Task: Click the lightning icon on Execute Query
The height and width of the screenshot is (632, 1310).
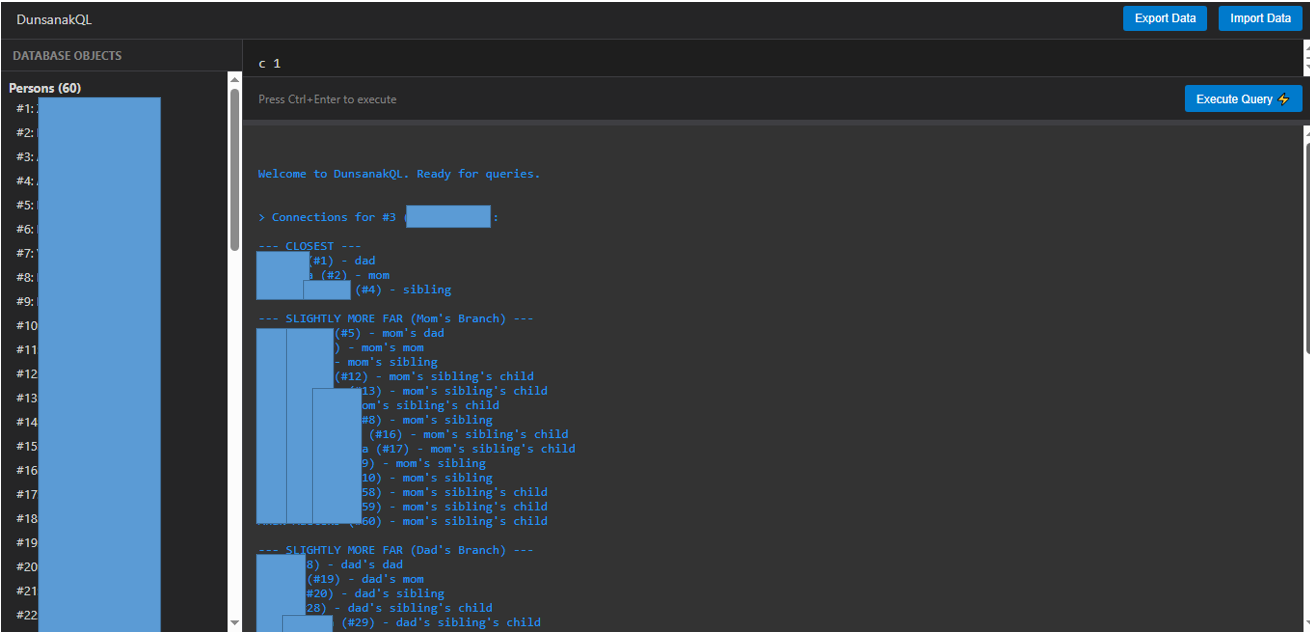Action: coord(1284,99)
